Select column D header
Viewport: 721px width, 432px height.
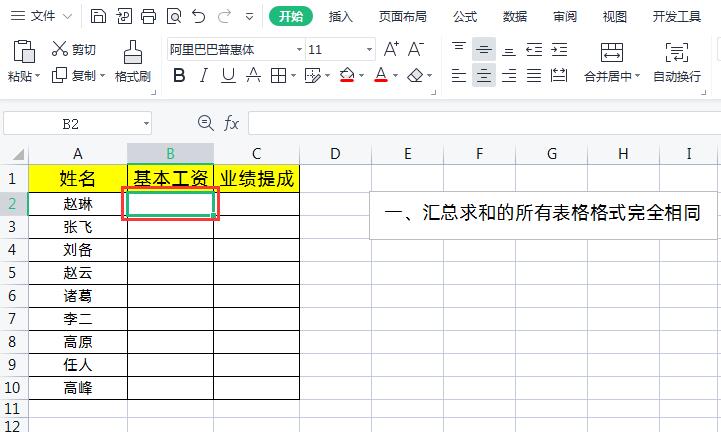click(x=335, y=154)
